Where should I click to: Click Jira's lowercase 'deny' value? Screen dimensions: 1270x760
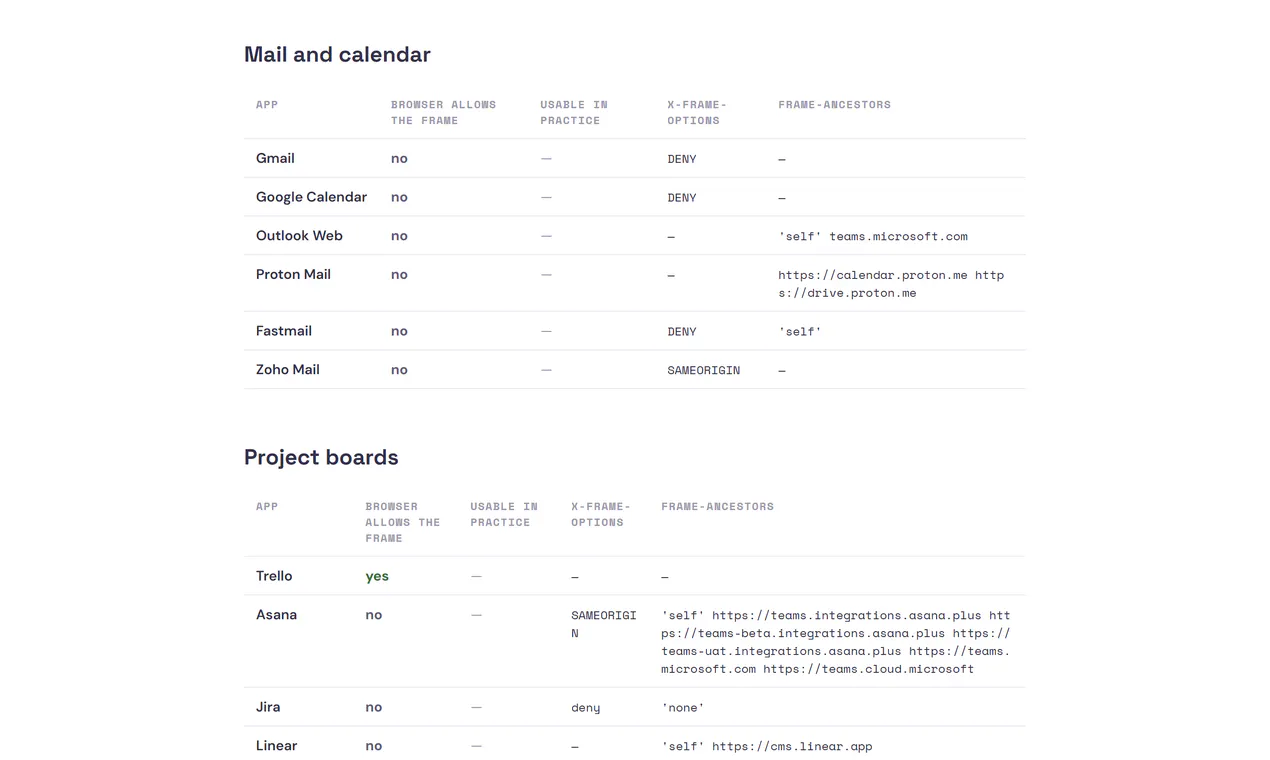click(x=586, y=708)
